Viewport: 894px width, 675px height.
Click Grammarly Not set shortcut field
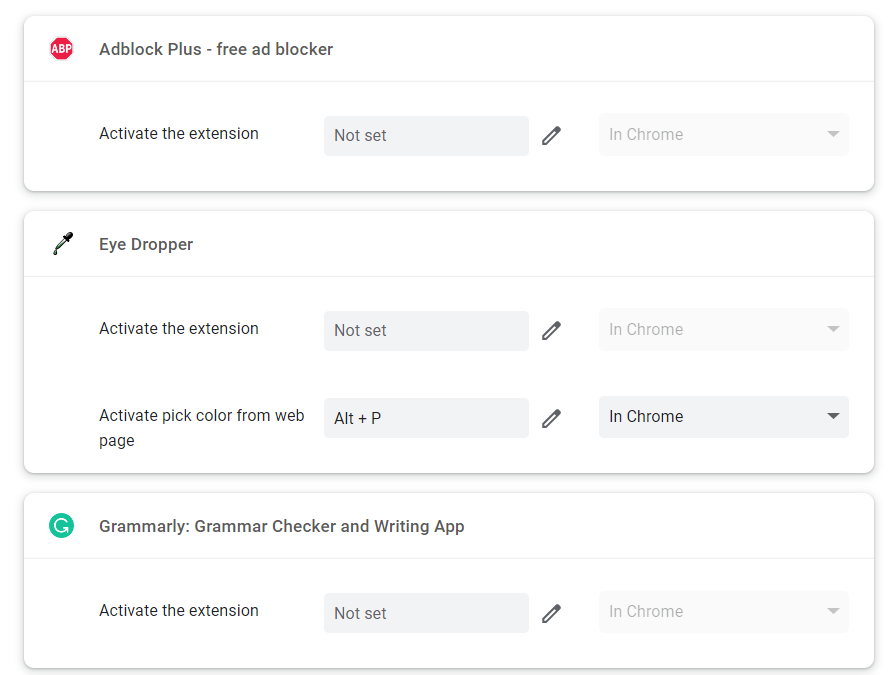[x=426, y=613]
